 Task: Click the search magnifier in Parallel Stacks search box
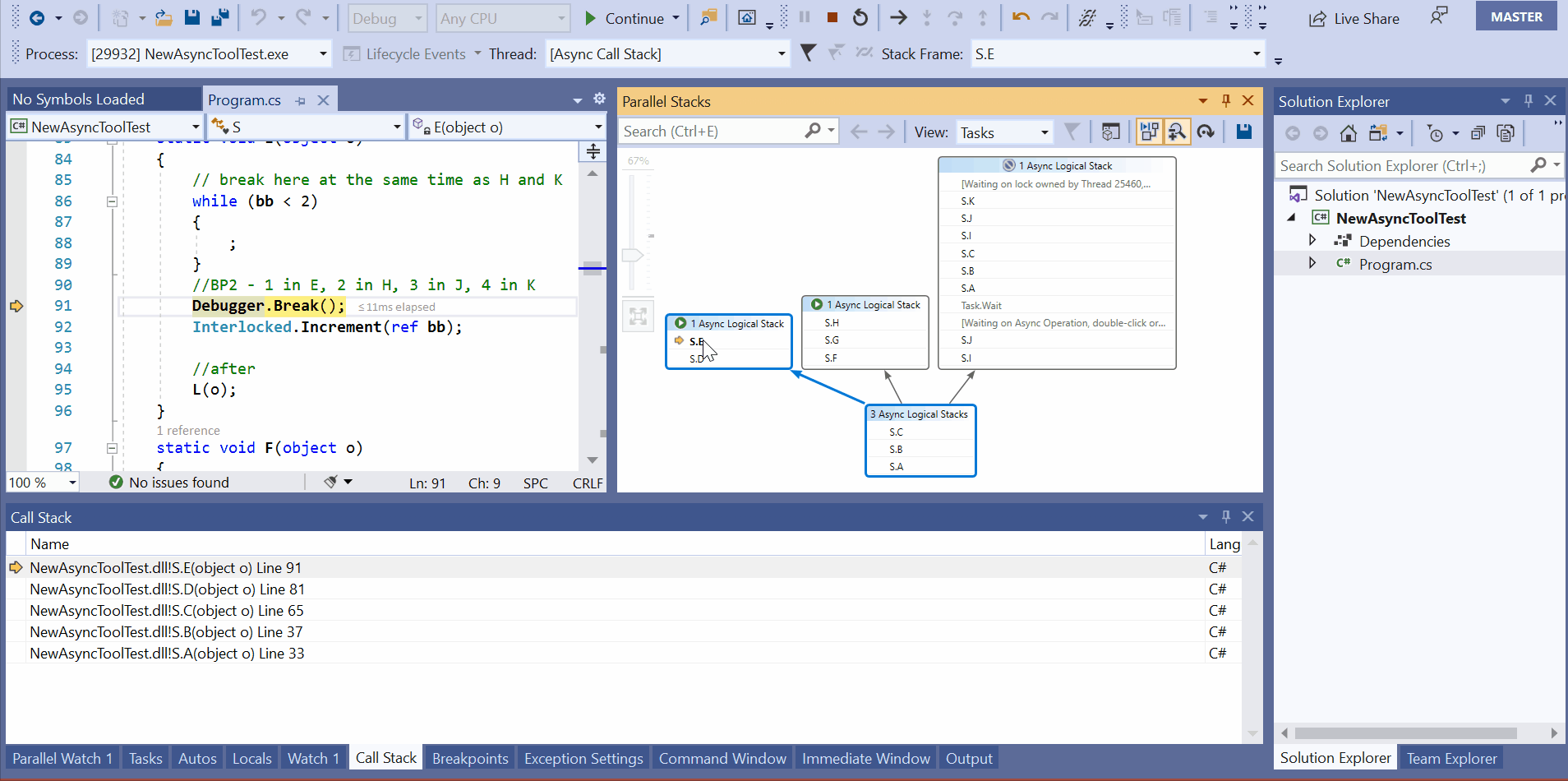coord(813,131)
